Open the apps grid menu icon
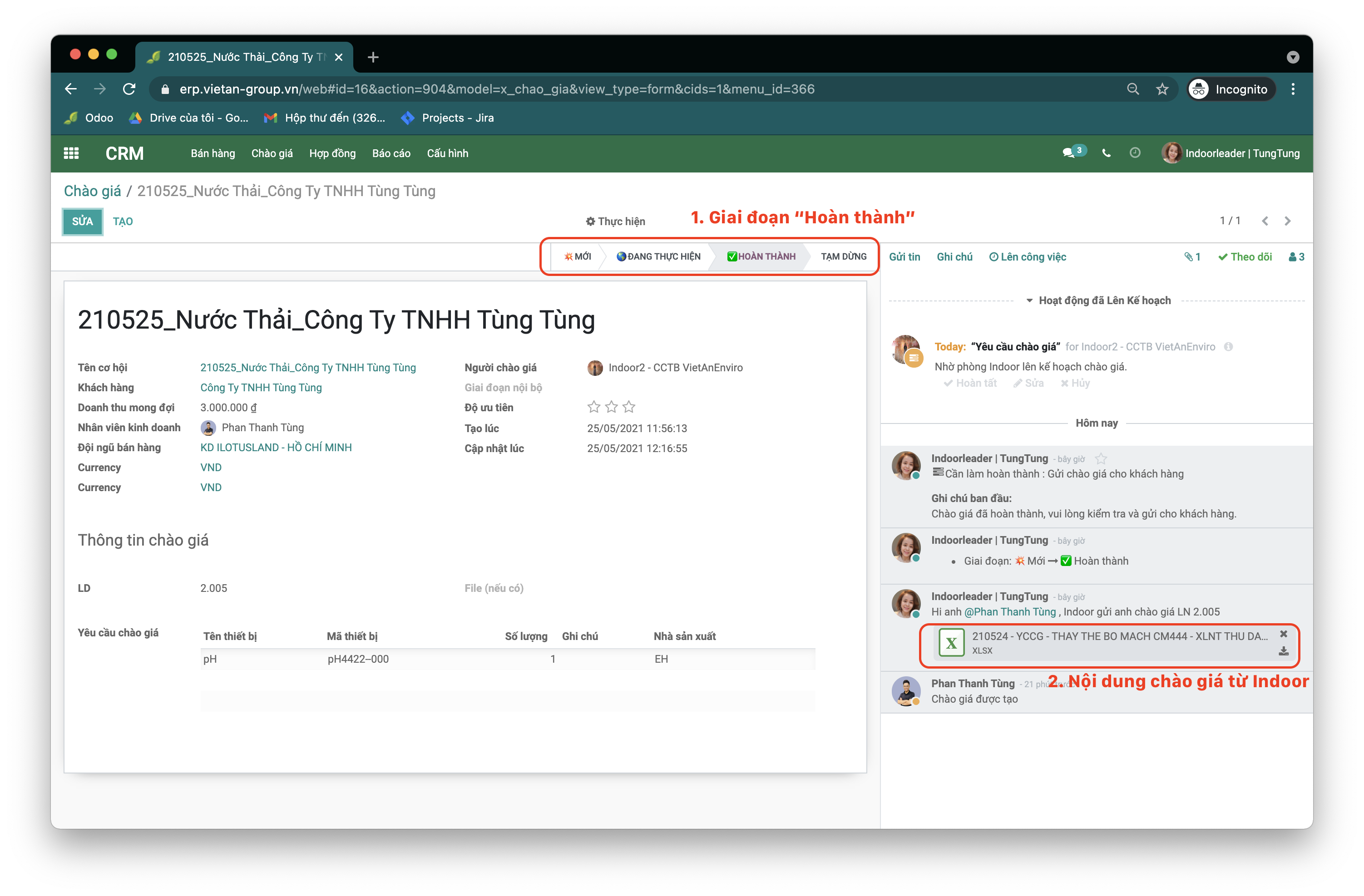This screenshot has width=1364, height=896. [71, 153]
